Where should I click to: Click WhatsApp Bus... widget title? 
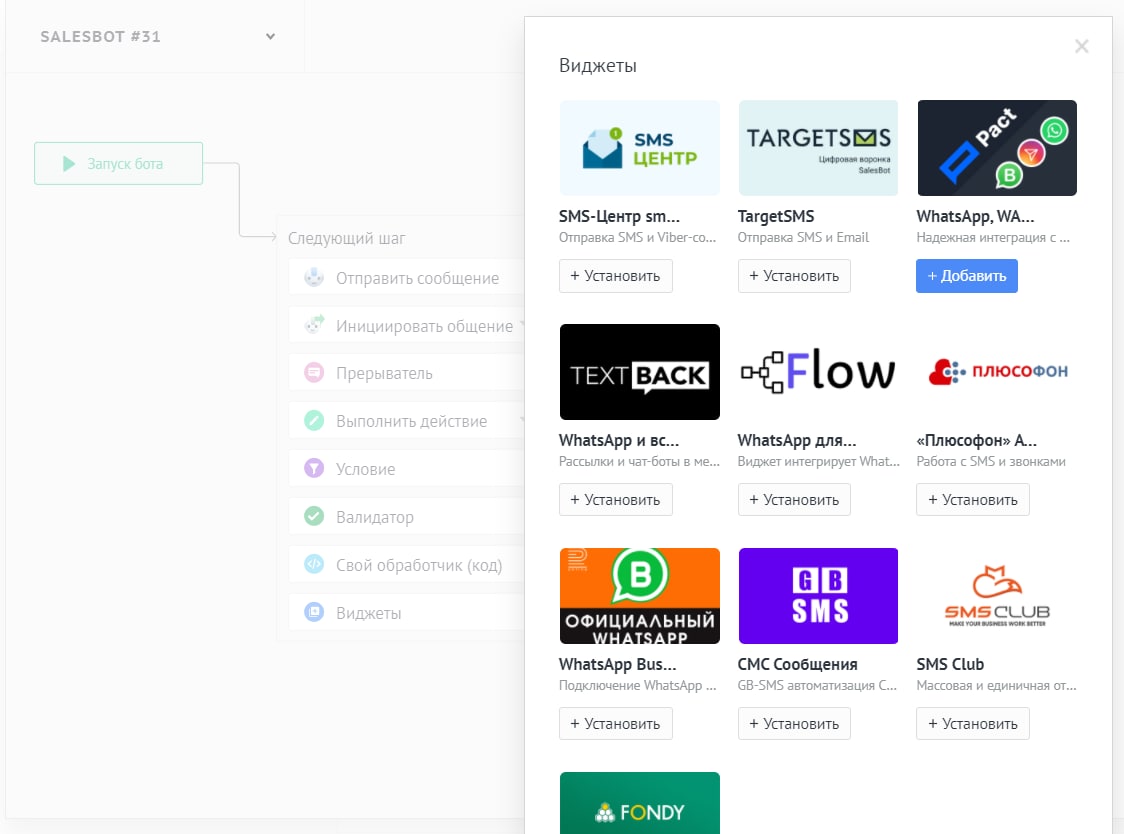coord(617,664)
